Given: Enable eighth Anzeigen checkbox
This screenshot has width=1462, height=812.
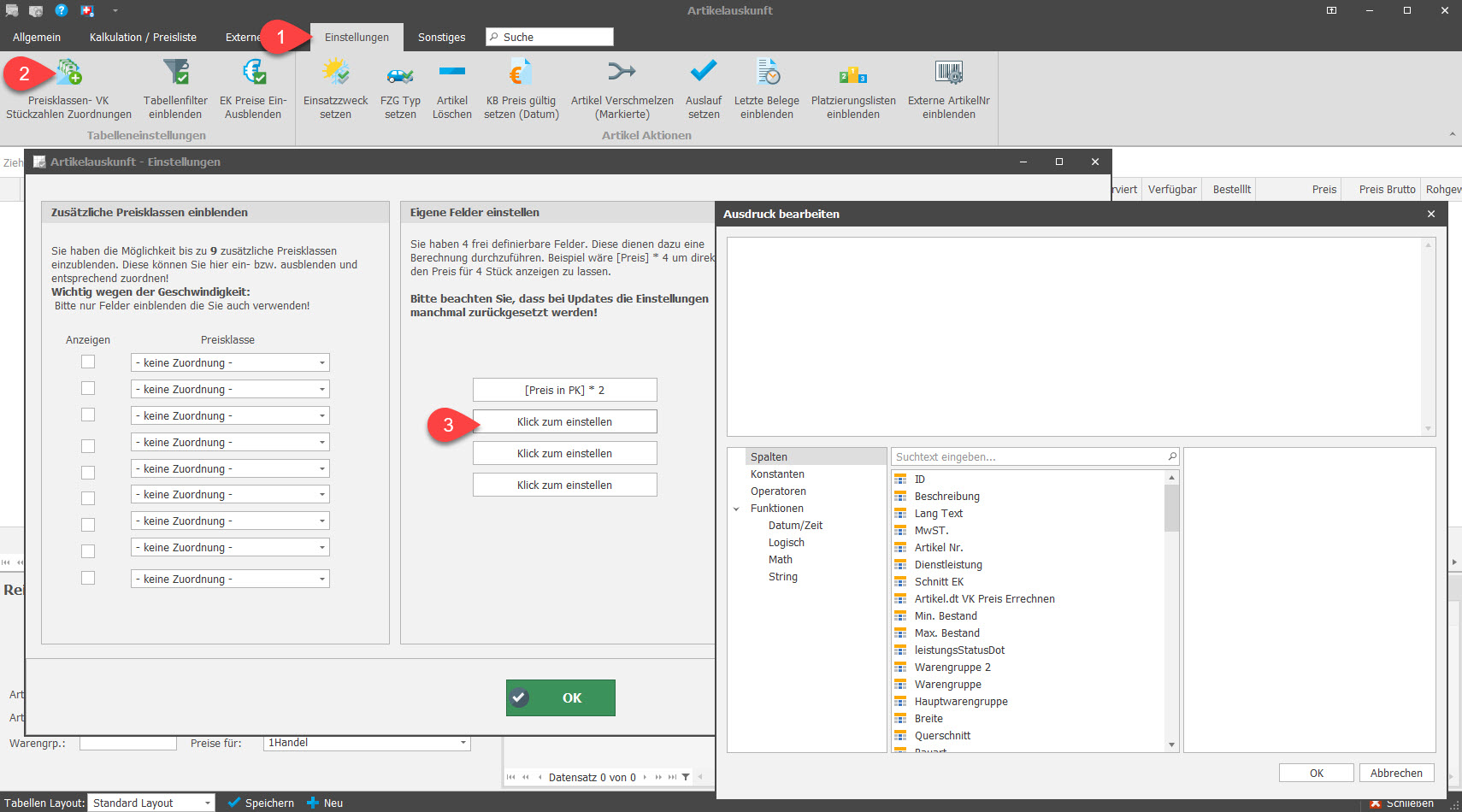Looking at the screenshot, I should [88, 550].
